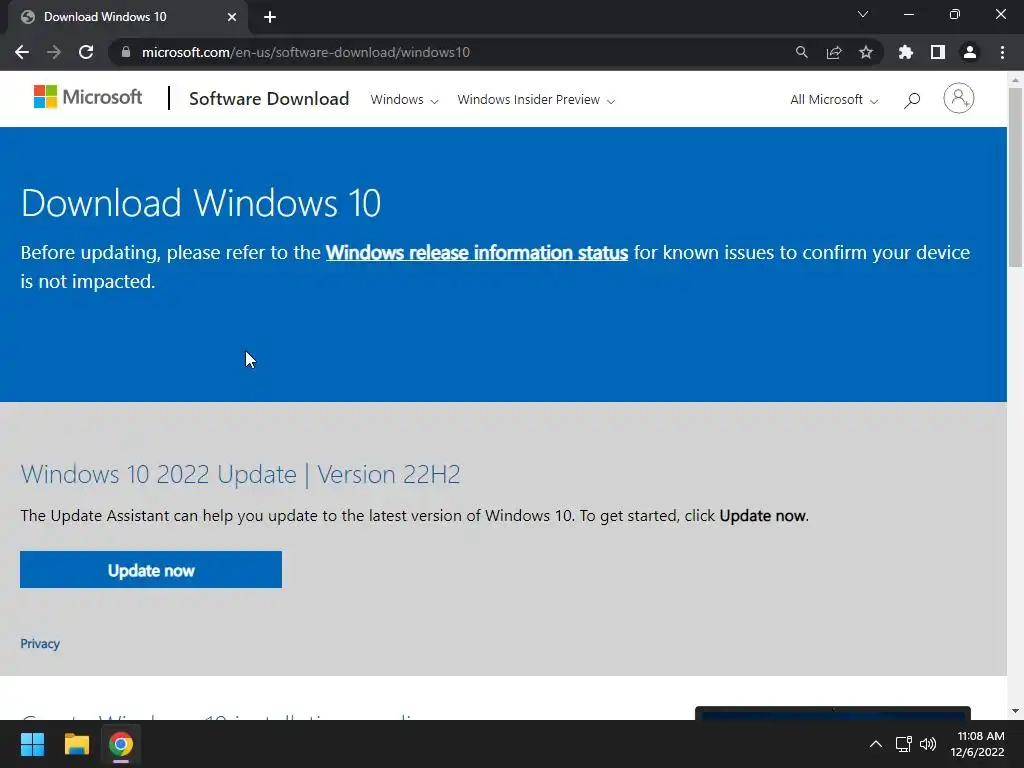Click the page vertical scrollbar thumb
The height and width of the screenshot is (768, 1024).
pos(1015,176)
